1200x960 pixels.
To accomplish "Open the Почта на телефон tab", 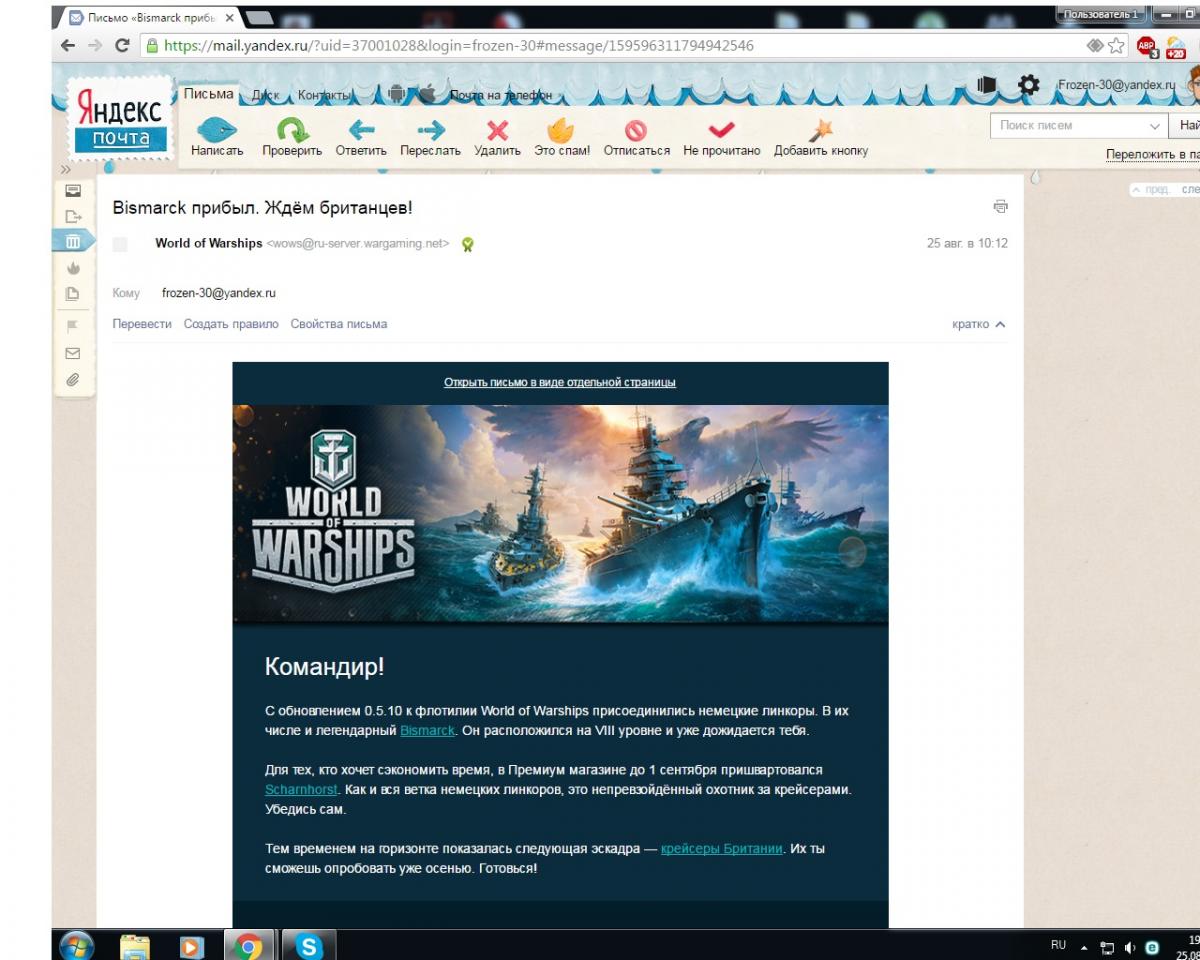I will pyautogui.click(x=501, y=95).
